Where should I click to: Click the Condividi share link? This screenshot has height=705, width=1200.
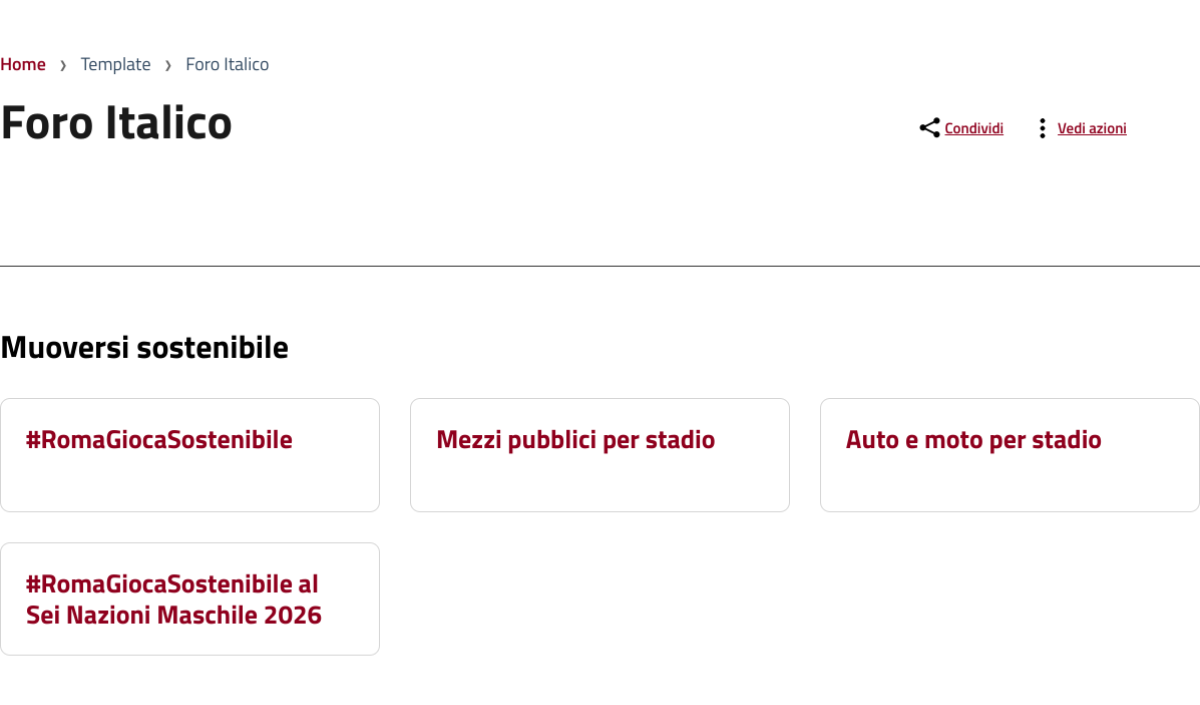(x=974, y=128)
